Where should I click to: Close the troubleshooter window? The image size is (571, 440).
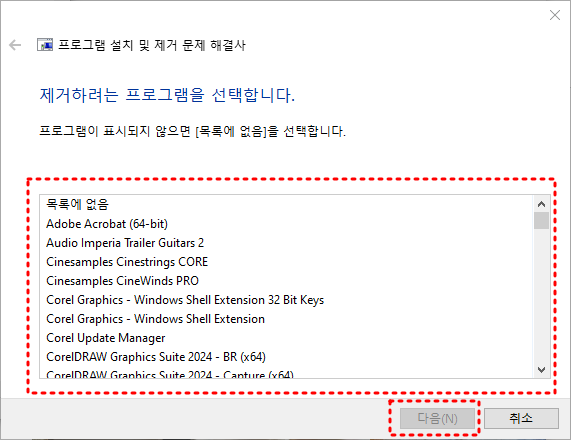click(x=555, y=15)
